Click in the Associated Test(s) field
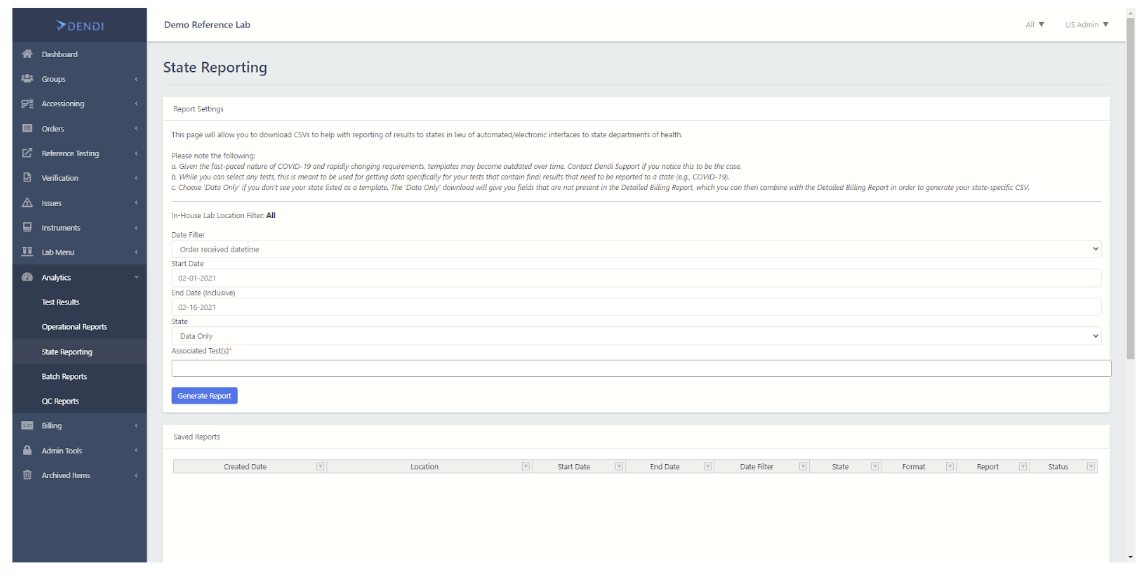This screenshot has width=1146, height=576. 640,368
